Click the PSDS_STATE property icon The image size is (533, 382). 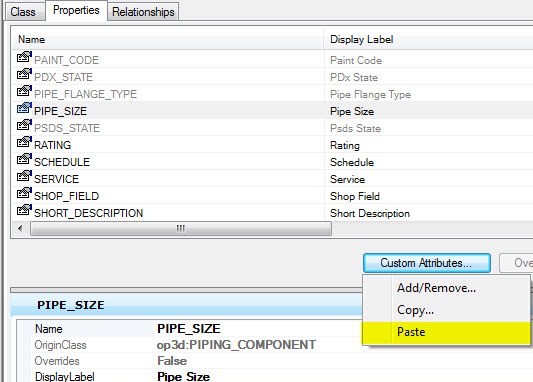24,125
